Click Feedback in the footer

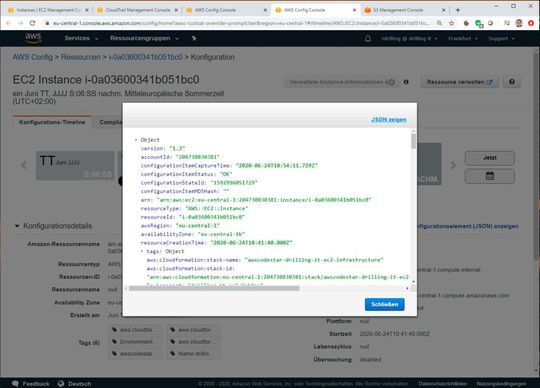(x=31, y=384)
